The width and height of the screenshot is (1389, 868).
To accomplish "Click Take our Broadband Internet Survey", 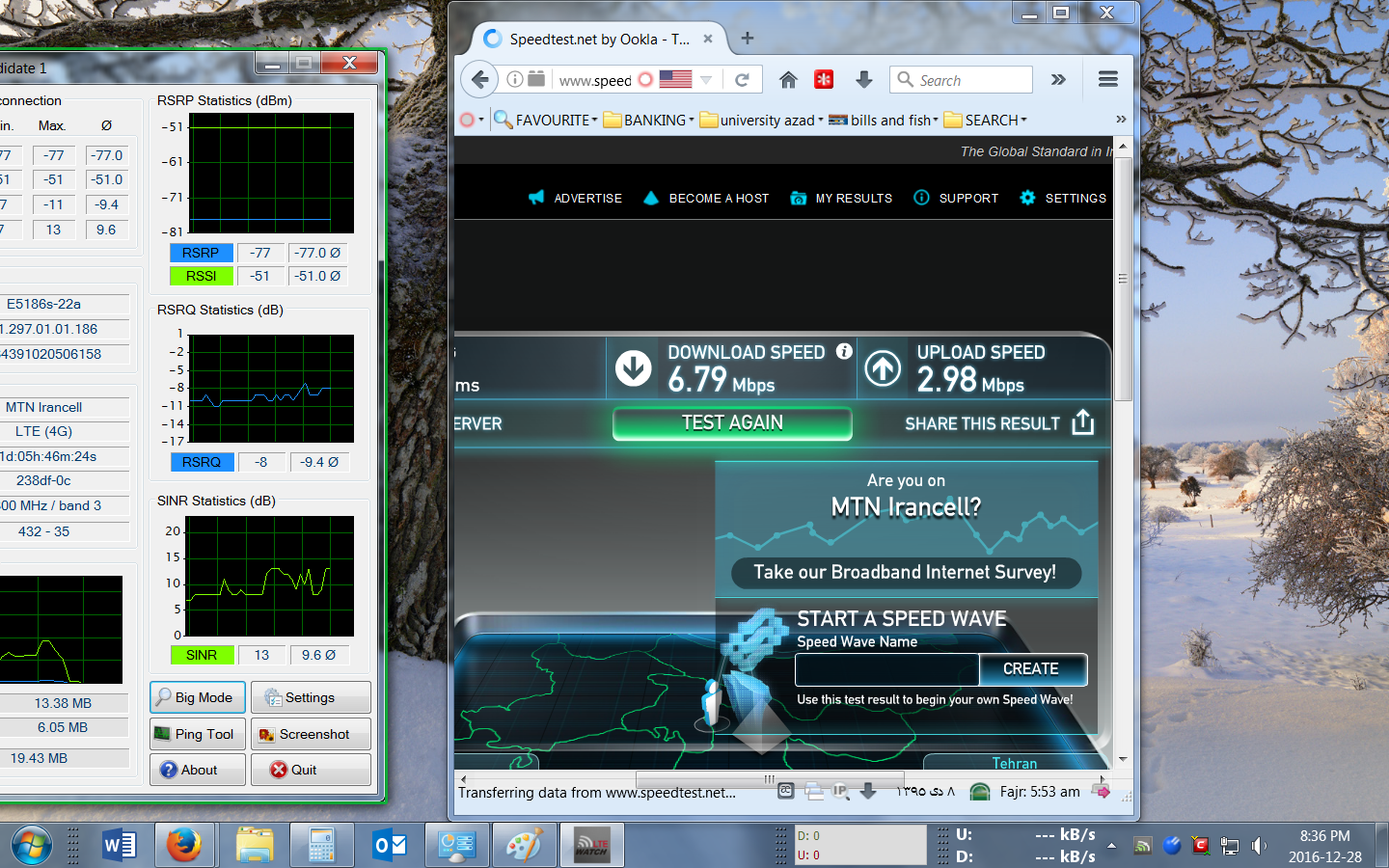I will [905, 572].
